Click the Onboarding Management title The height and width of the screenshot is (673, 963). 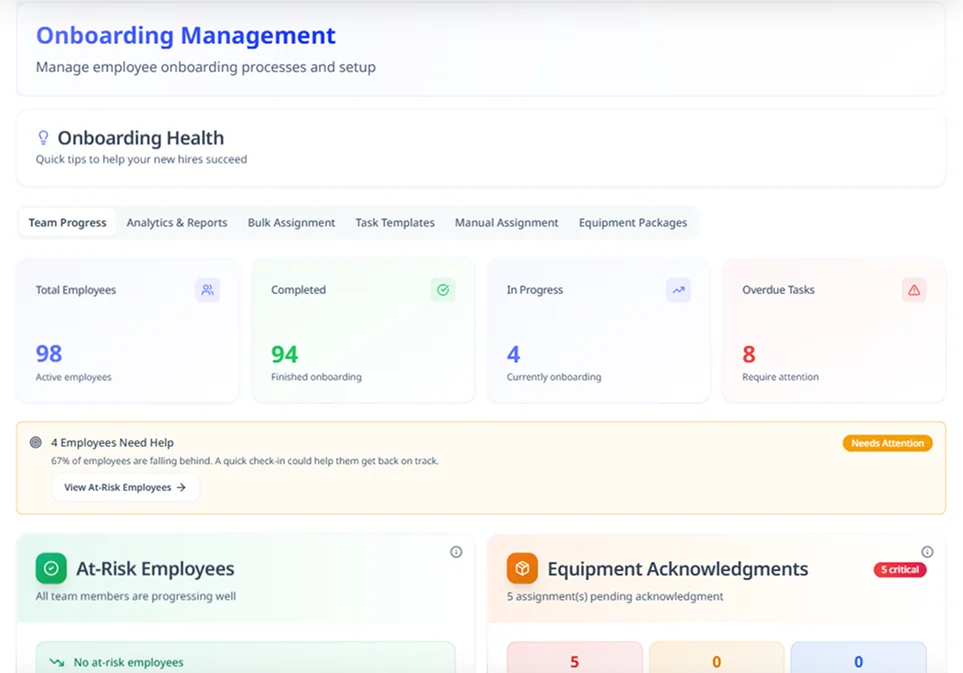coord(185,36)
